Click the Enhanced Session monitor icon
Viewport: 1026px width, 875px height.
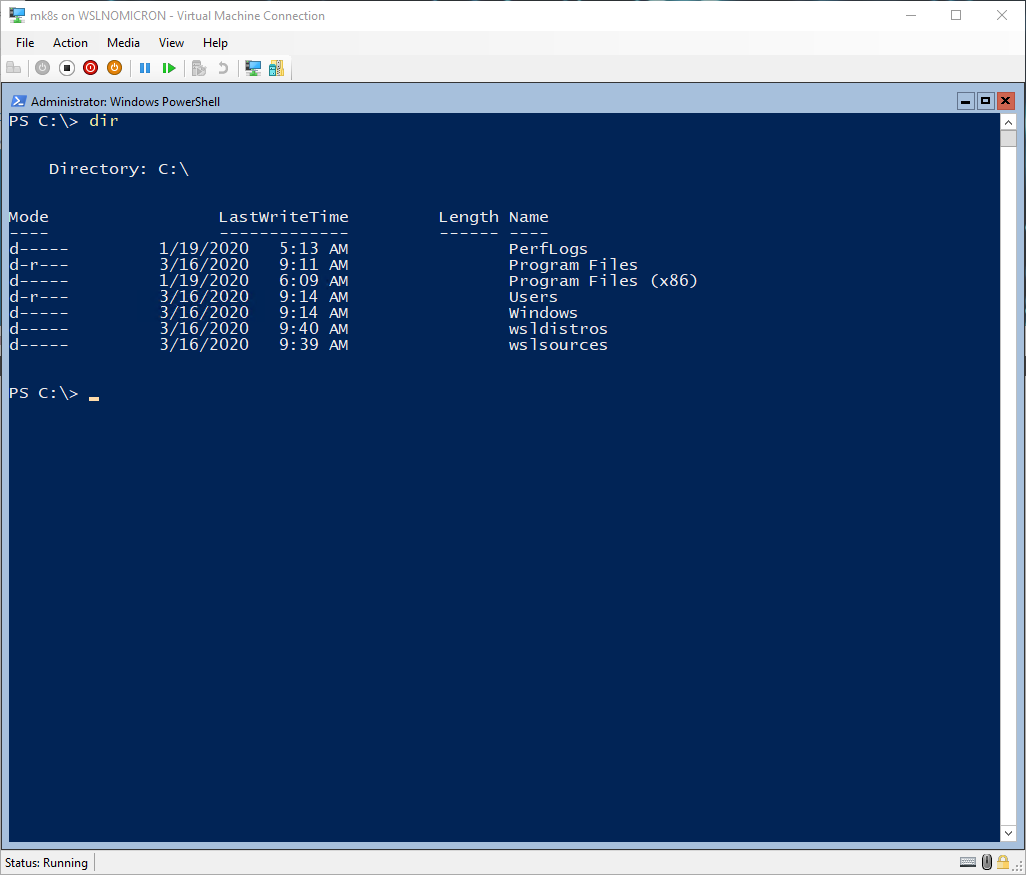[x=253, y=68]
